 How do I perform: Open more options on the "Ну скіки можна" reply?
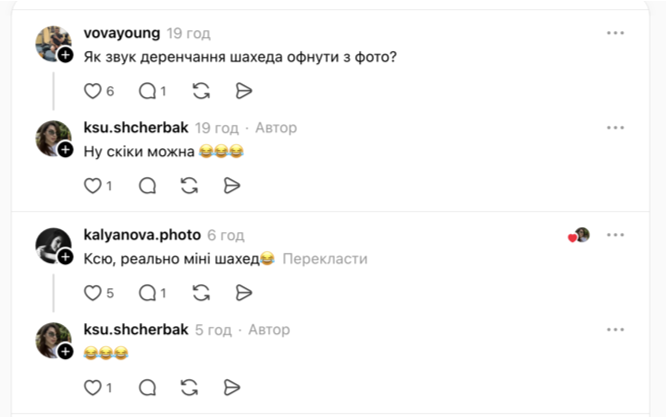[615, 128]
